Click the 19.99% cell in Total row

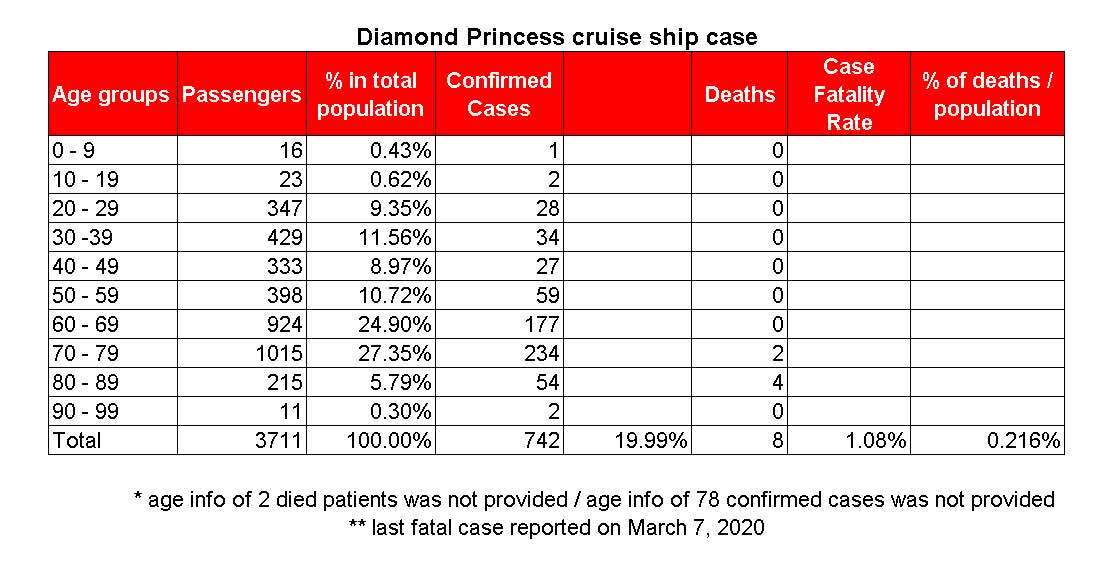click(627, 440)
